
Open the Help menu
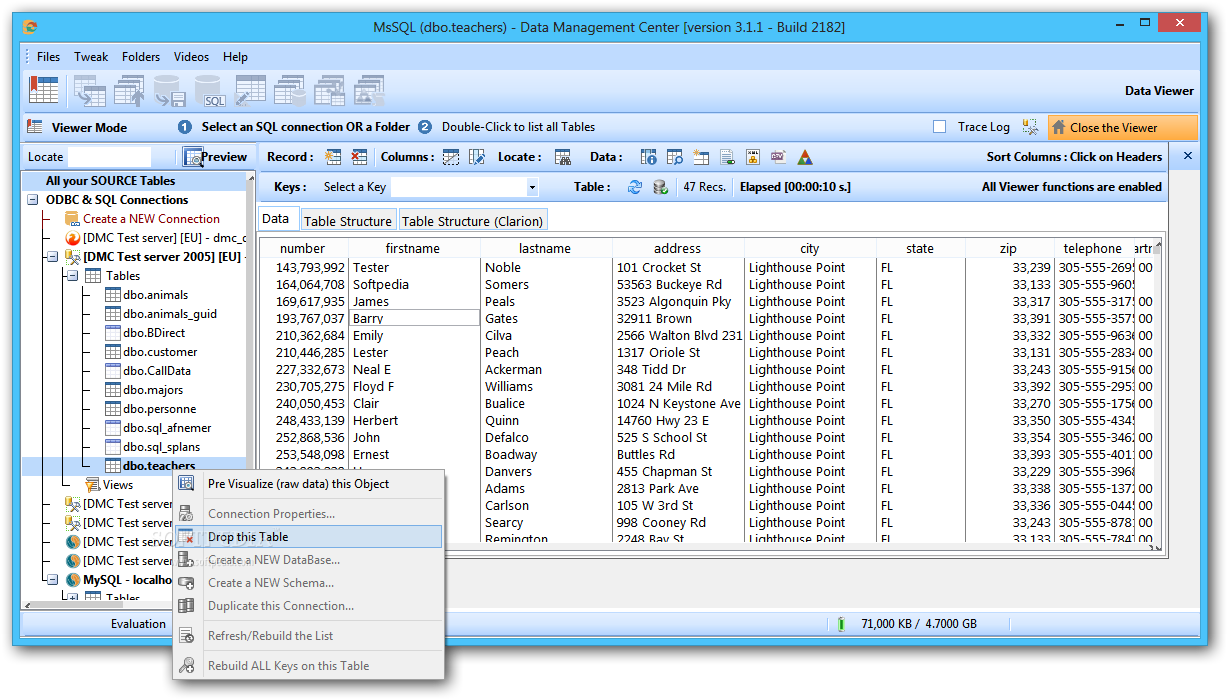[235, 57]
